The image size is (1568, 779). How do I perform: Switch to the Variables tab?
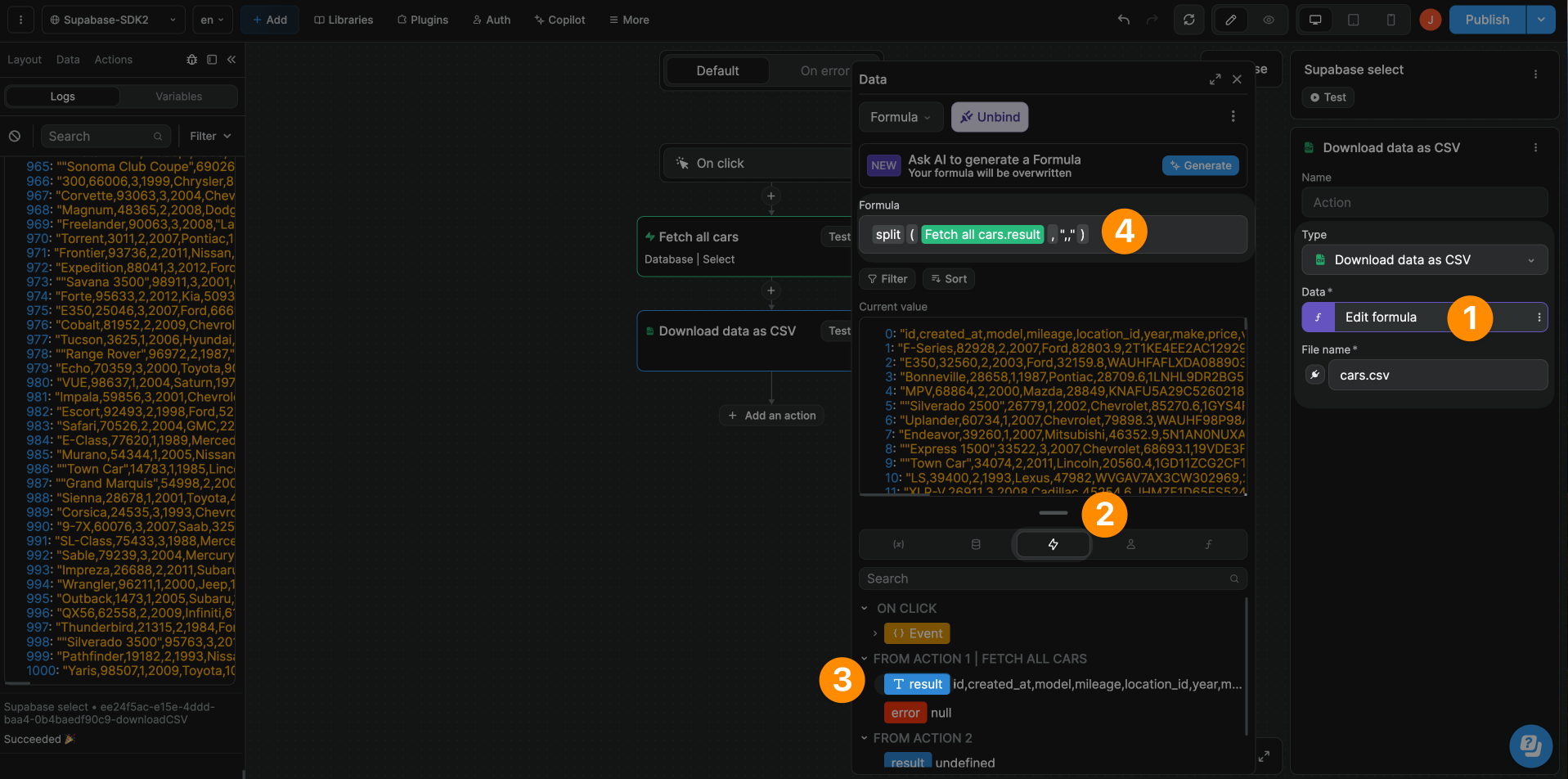click(x=178, y=97)
